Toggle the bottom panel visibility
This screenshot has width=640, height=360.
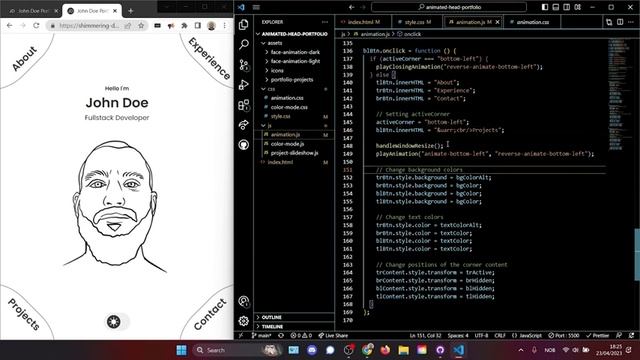556,7
